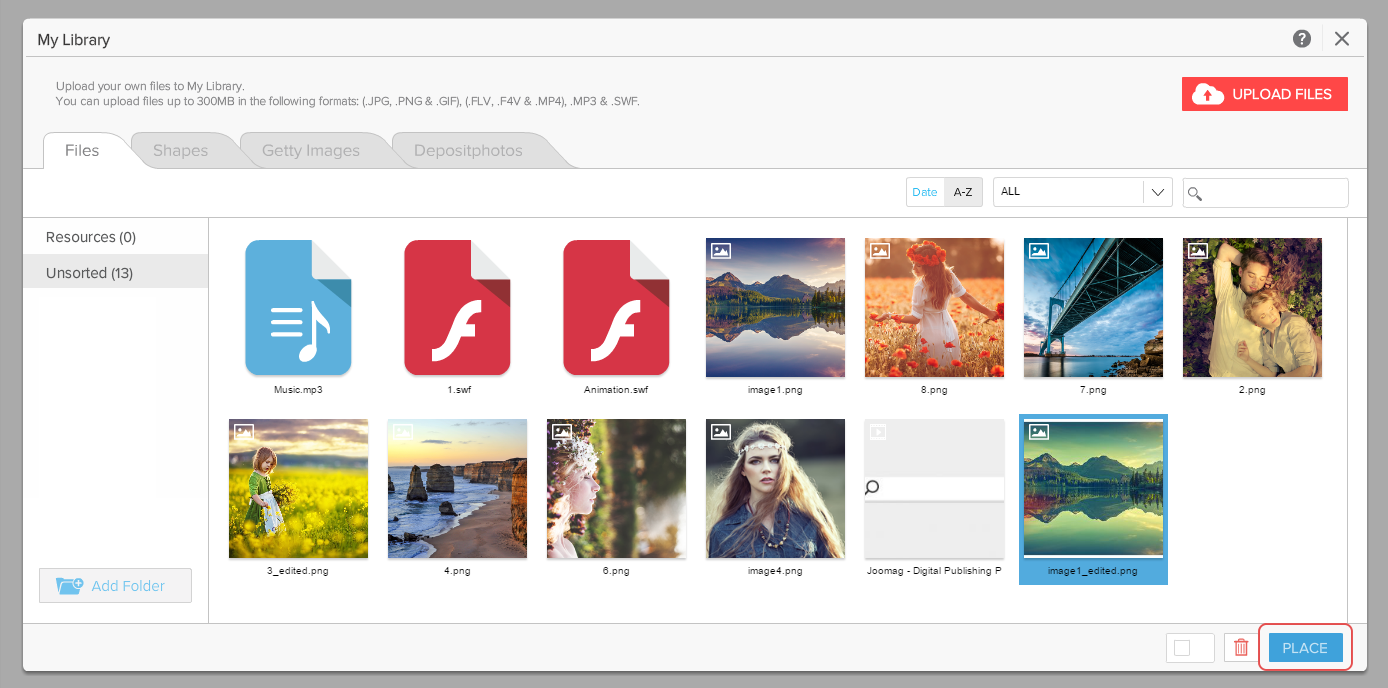Image resolution: width=1388 pixels, height=688 pixels.
Task: Click inside the search input field
Action: coord(1275,193)
